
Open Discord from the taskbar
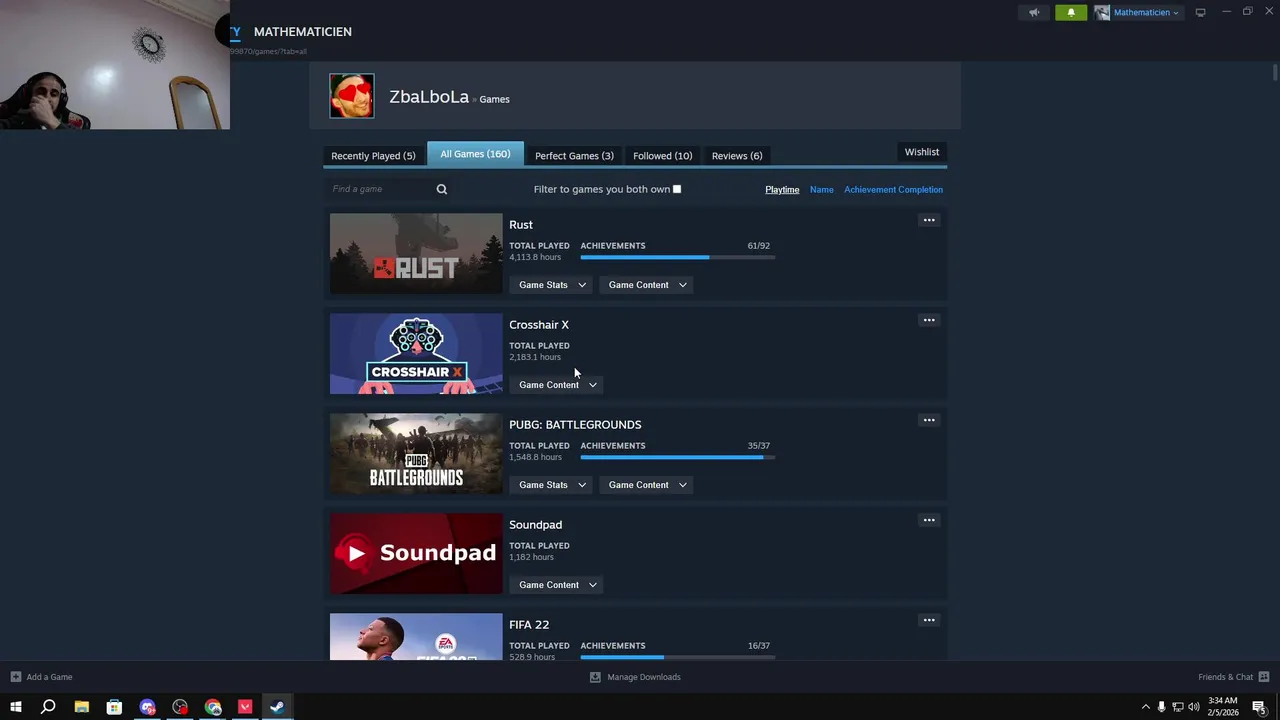click(x=148, y=707)
